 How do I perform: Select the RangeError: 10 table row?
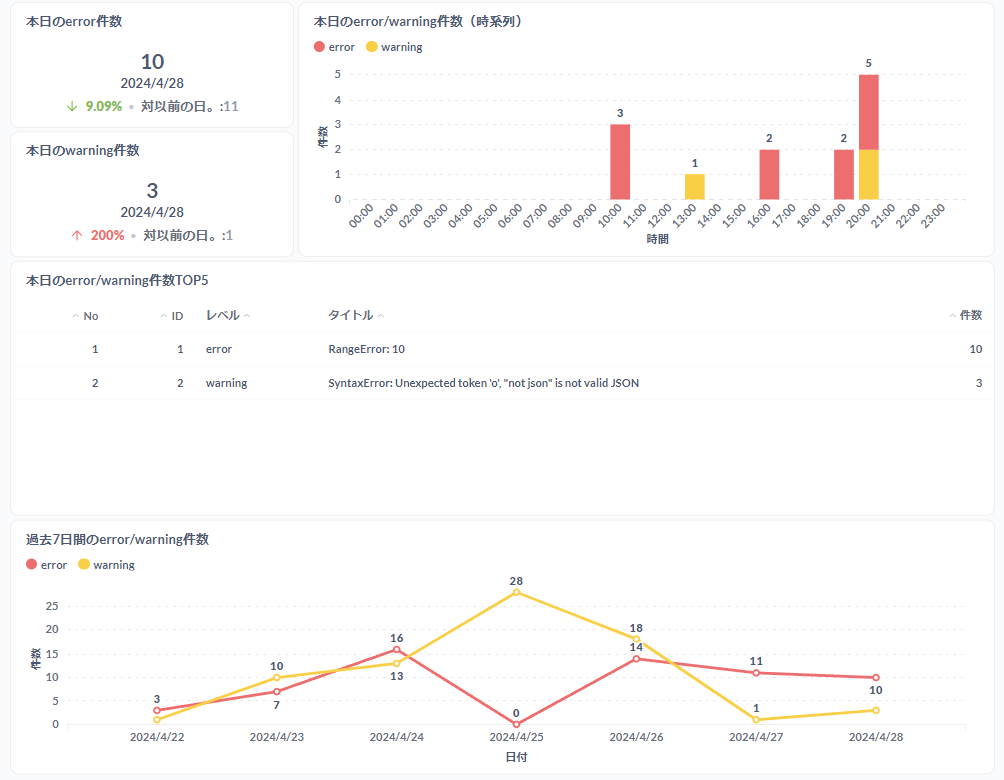coord(366,350)
